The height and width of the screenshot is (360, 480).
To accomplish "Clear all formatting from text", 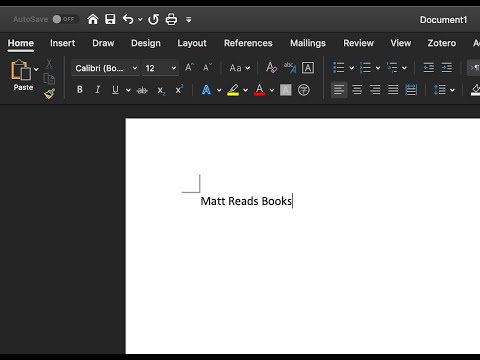I will 271,68.
